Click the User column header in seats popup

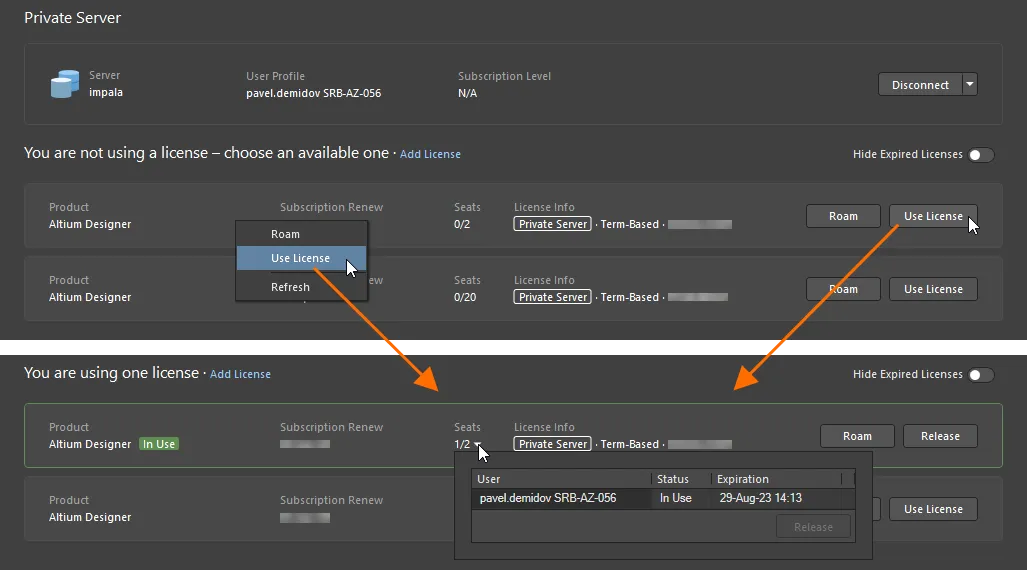point(561,479)
